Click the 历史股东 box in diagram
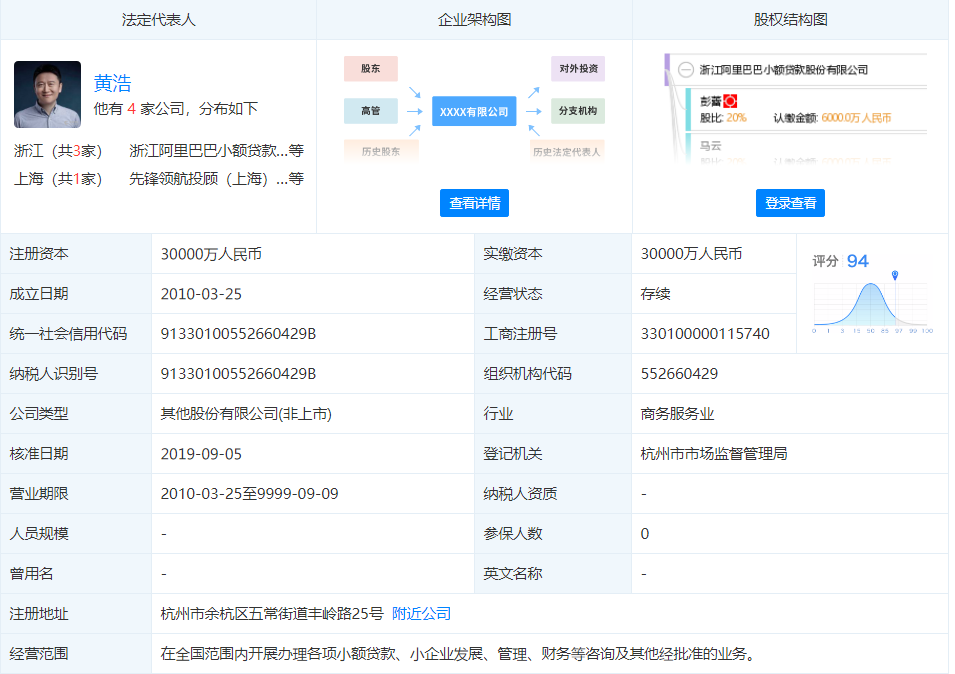 pyautogui.click(x=381, y=152)
